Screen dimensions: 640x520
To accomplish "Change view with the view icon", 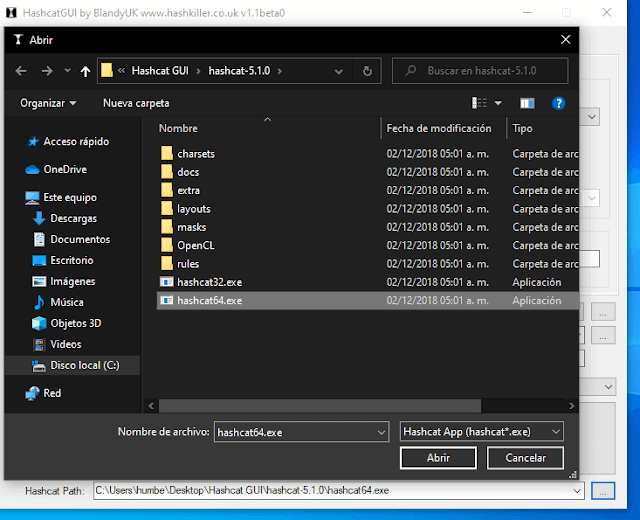I will (x=479, y=103).
